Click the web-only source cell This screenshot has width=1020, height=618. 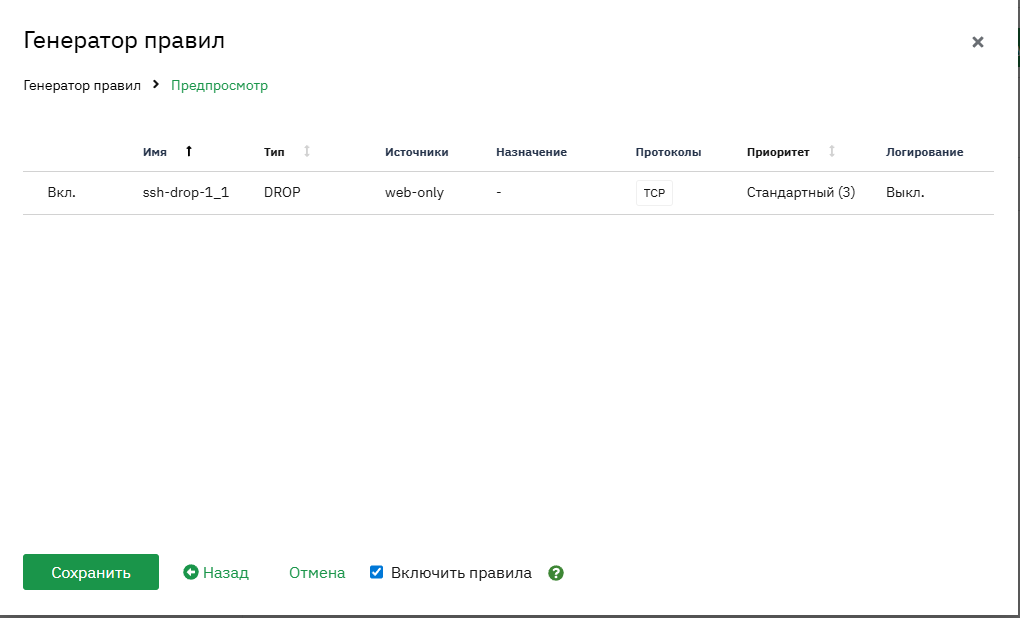coord(414,193)
